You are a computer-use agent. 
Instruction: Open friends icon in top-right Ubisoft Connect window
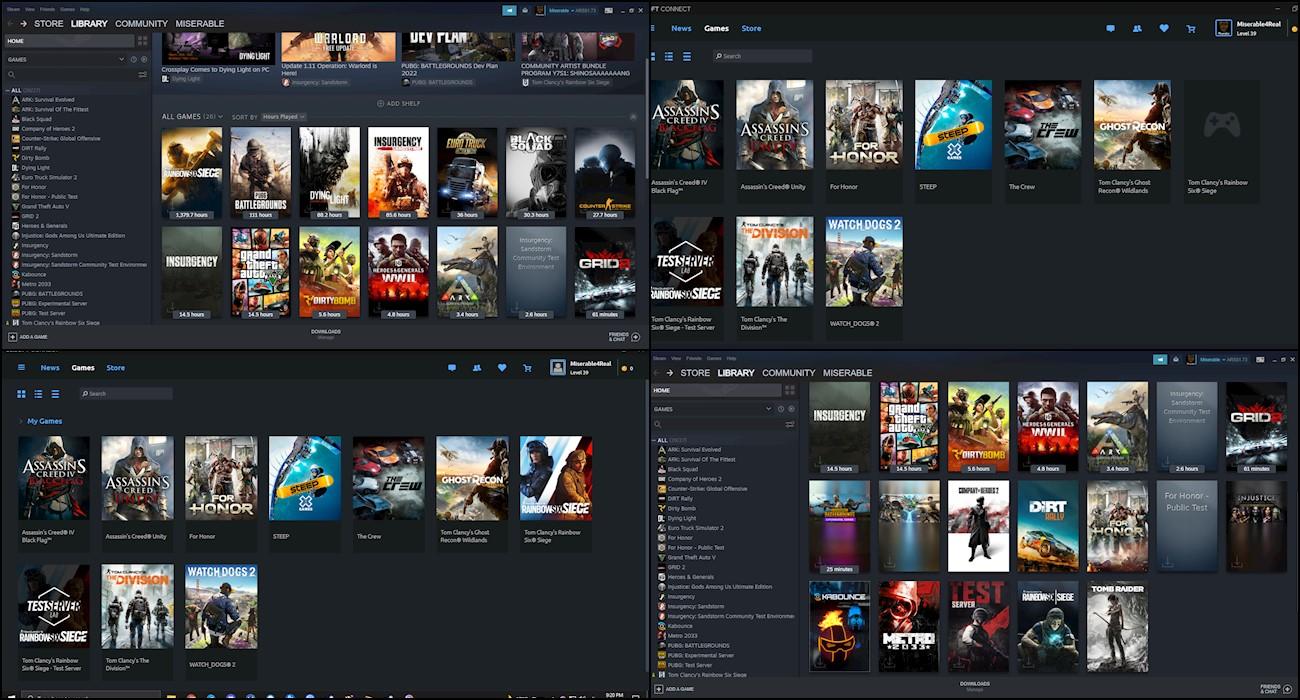point(1137,29)
